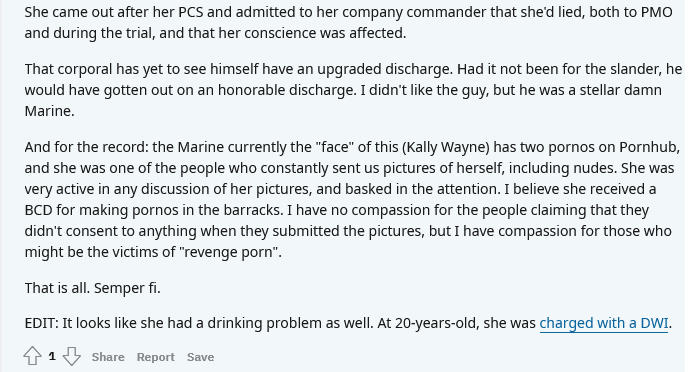Click the word "Marine." on its own line

[50, 111]
